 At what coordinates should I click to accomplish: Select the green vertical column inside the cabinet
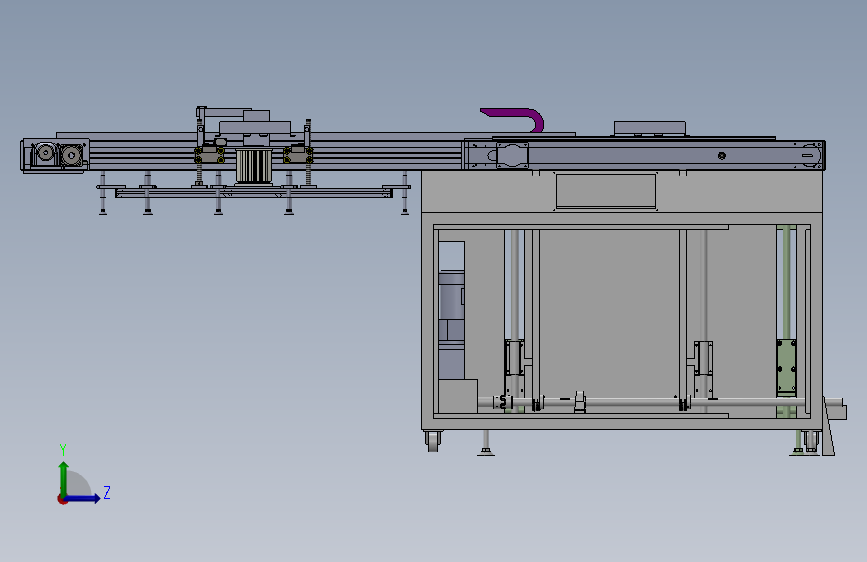786,321
